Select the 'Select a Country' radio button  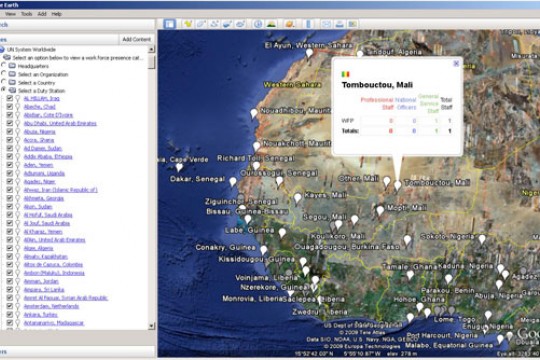3,82
